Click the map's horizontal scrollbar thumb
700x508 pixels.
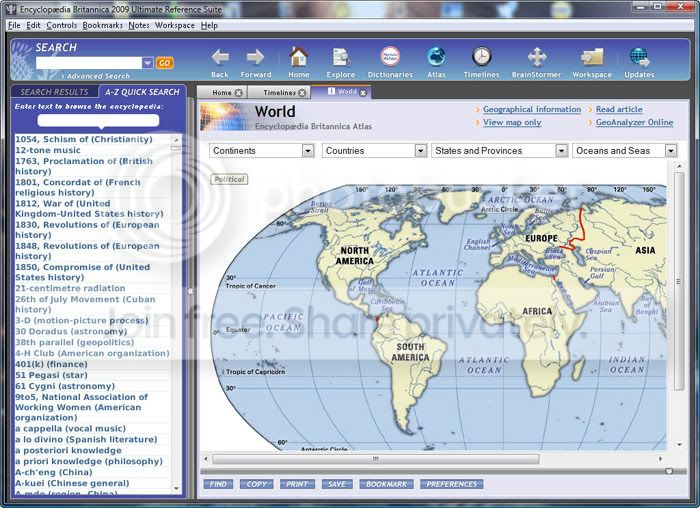[x=376, y=459]
